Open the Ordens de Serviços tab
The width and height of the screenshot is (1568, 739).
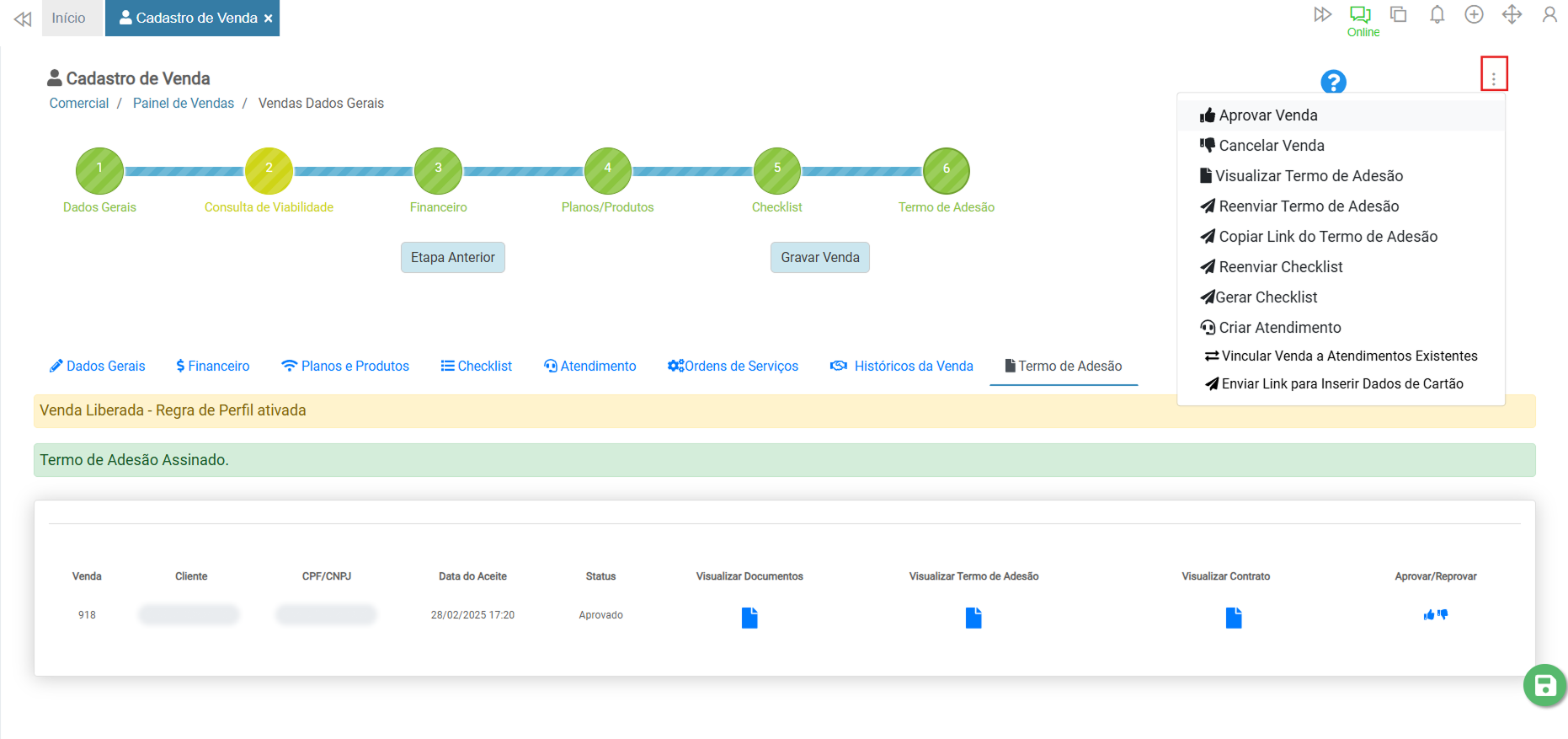733,366
